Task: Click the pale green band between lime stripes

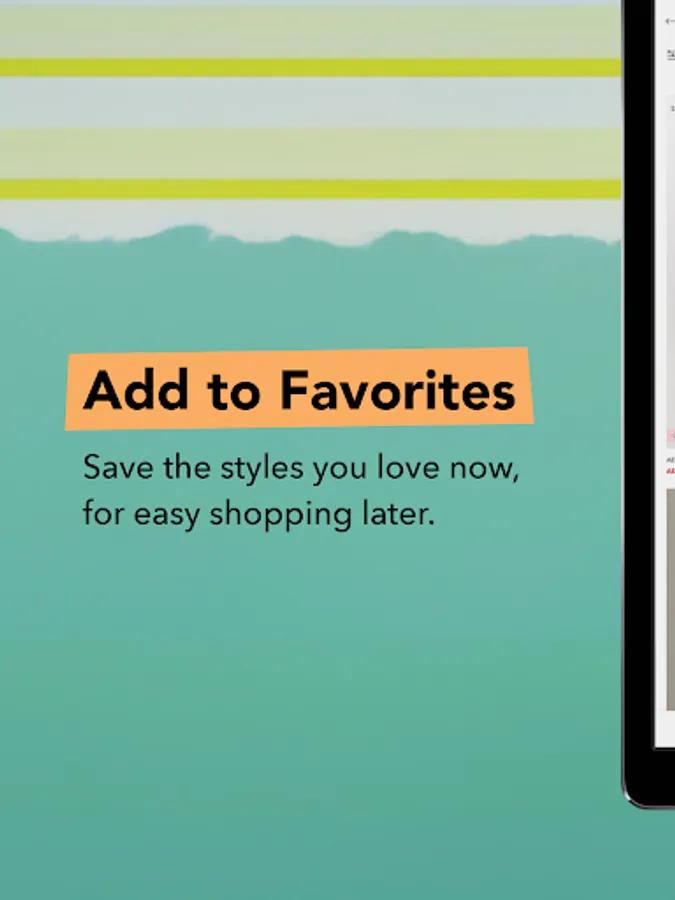Action: (310, 154)
